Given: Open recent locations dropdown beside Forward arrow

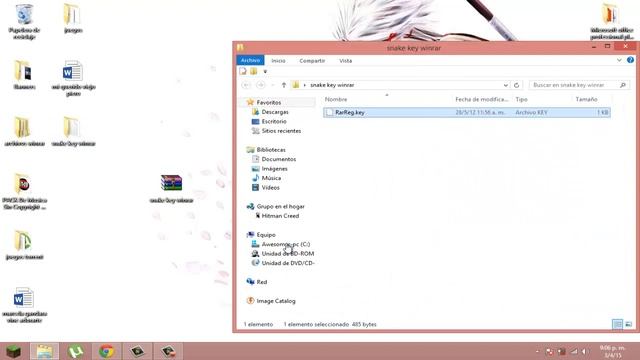Looking at the screenshot, I should [x=273, y=85].
